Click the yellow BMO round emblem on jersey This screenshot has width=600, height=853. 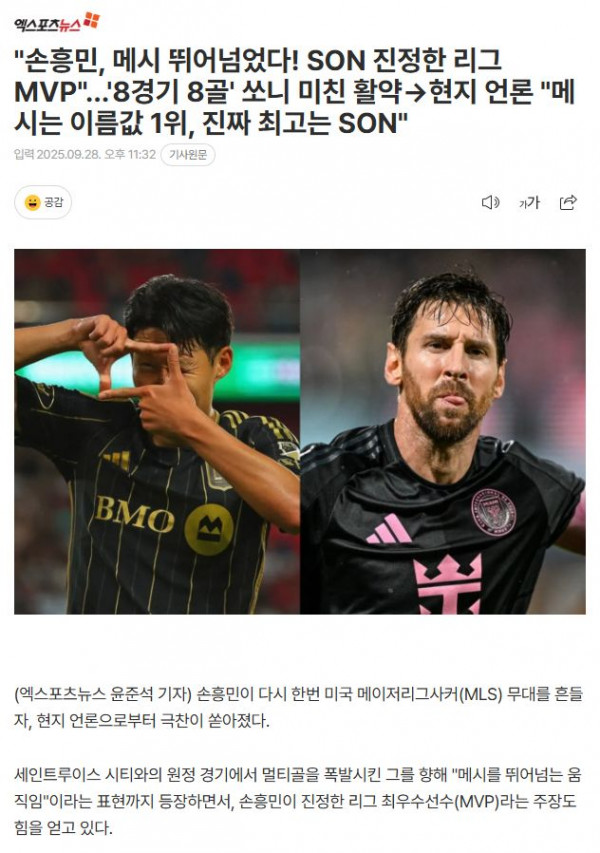[x=208, y=529]
